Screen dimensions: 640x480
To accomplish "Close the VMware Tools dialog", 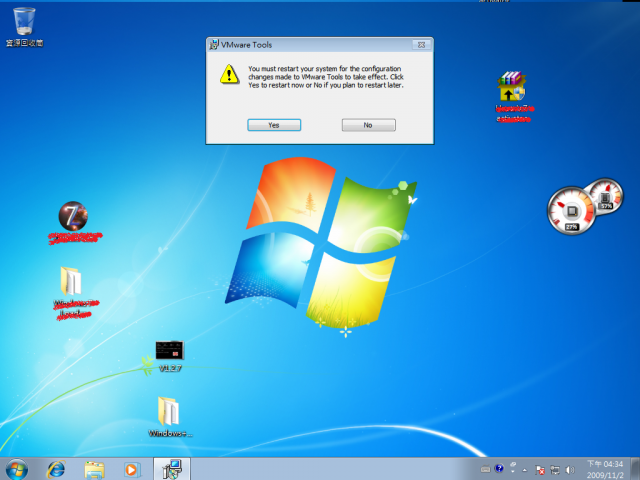I will 421,44.
